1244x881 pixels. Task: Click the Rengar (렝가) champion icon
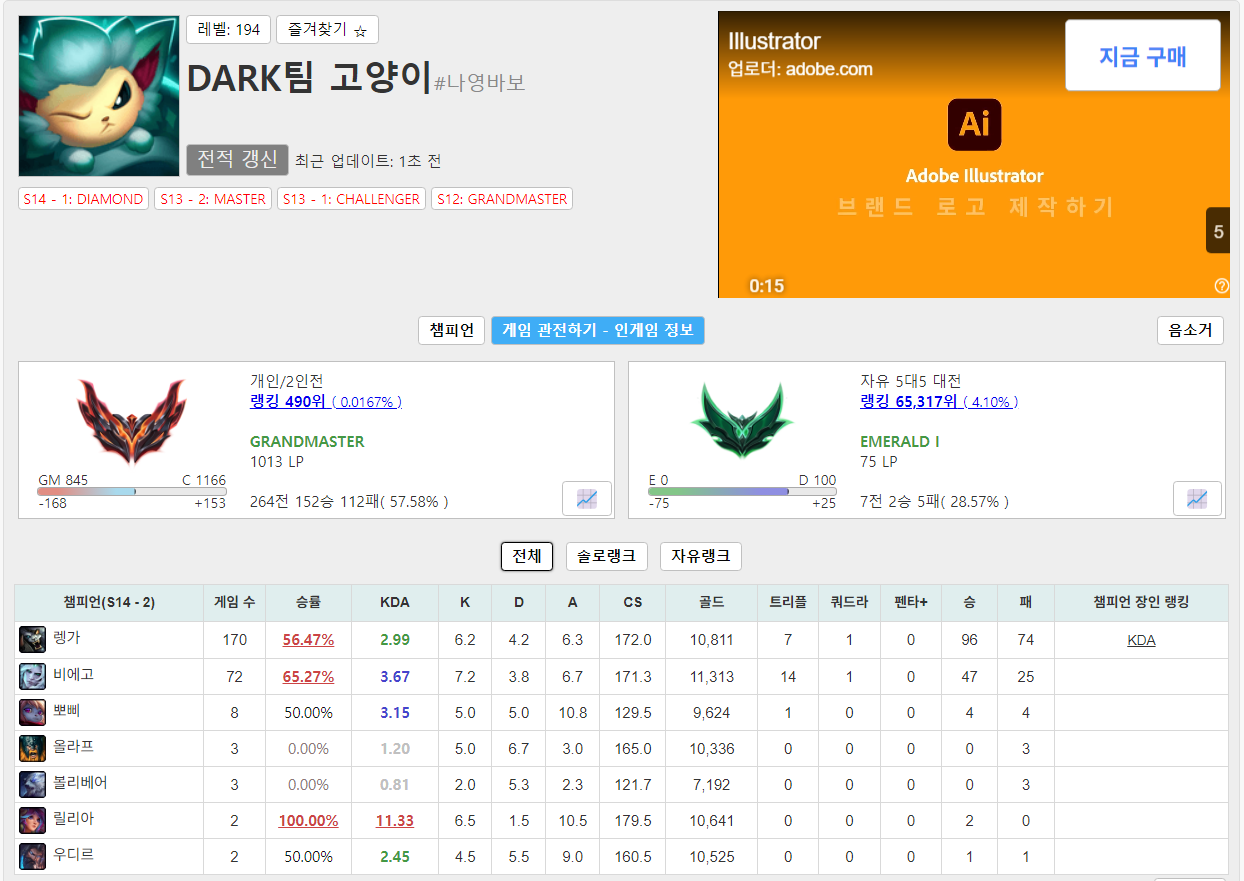(x=33, y=640)
